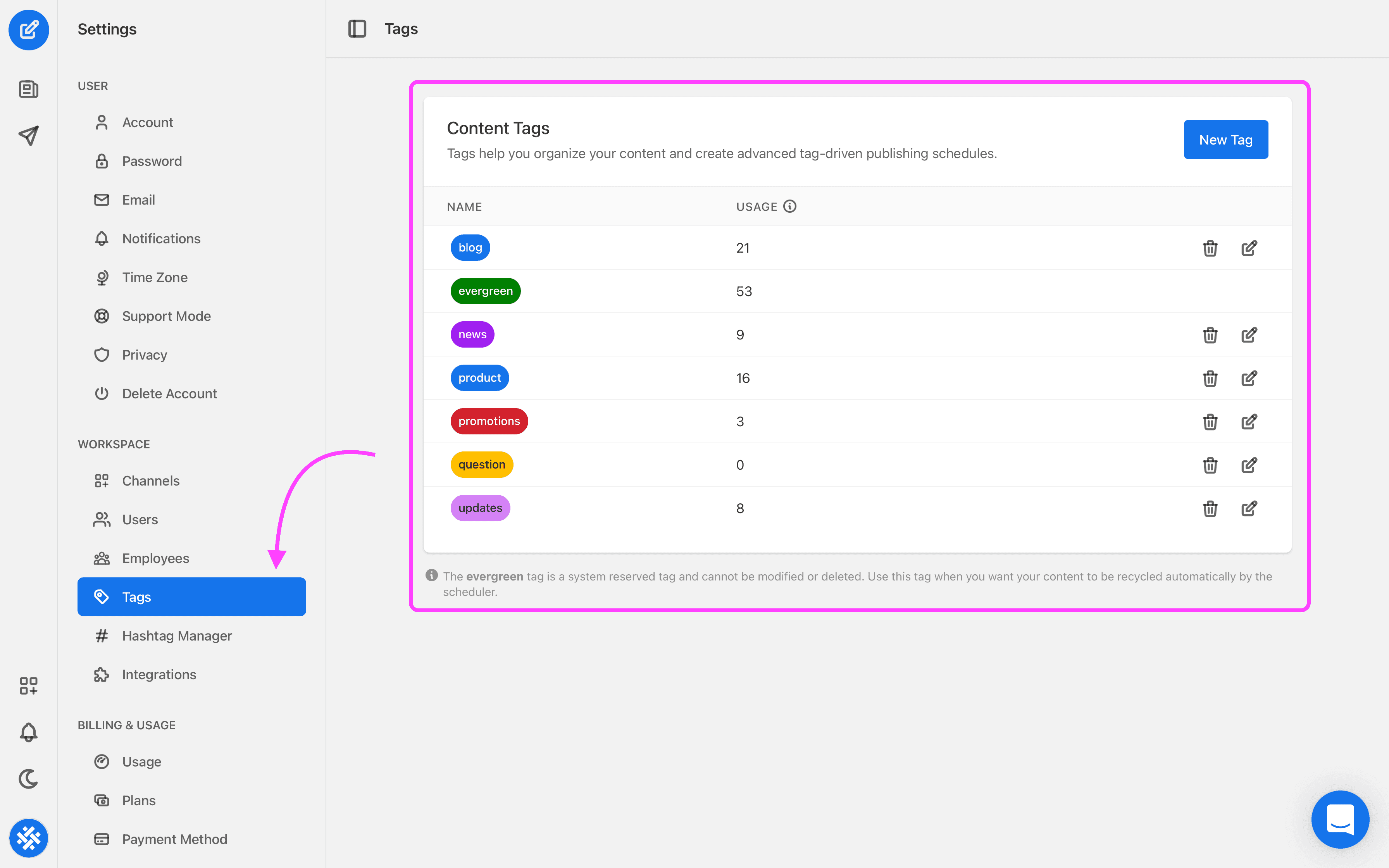Open Hashtag Manager settings

click(177, 635)
